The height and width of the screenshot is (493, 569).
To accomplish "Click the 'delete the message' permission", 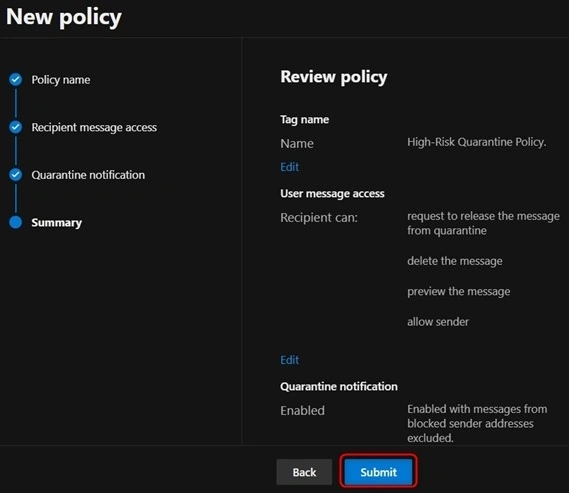I will coord(455,261).
